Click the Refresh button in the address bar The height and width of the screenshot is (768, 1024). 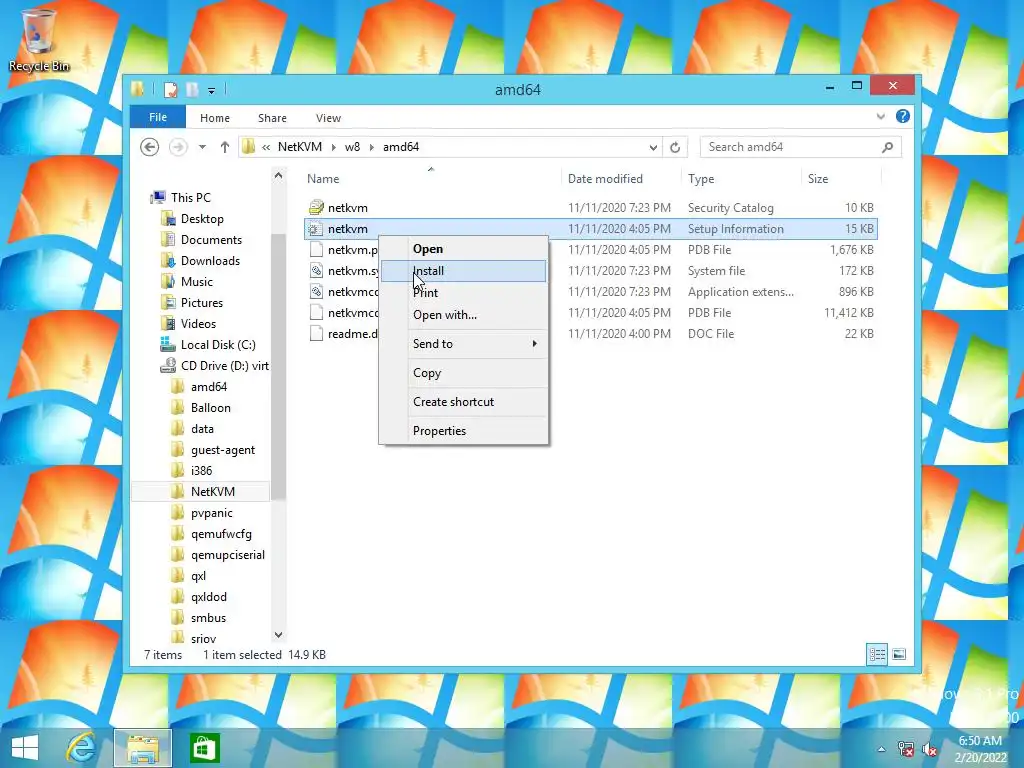(675, 147)
